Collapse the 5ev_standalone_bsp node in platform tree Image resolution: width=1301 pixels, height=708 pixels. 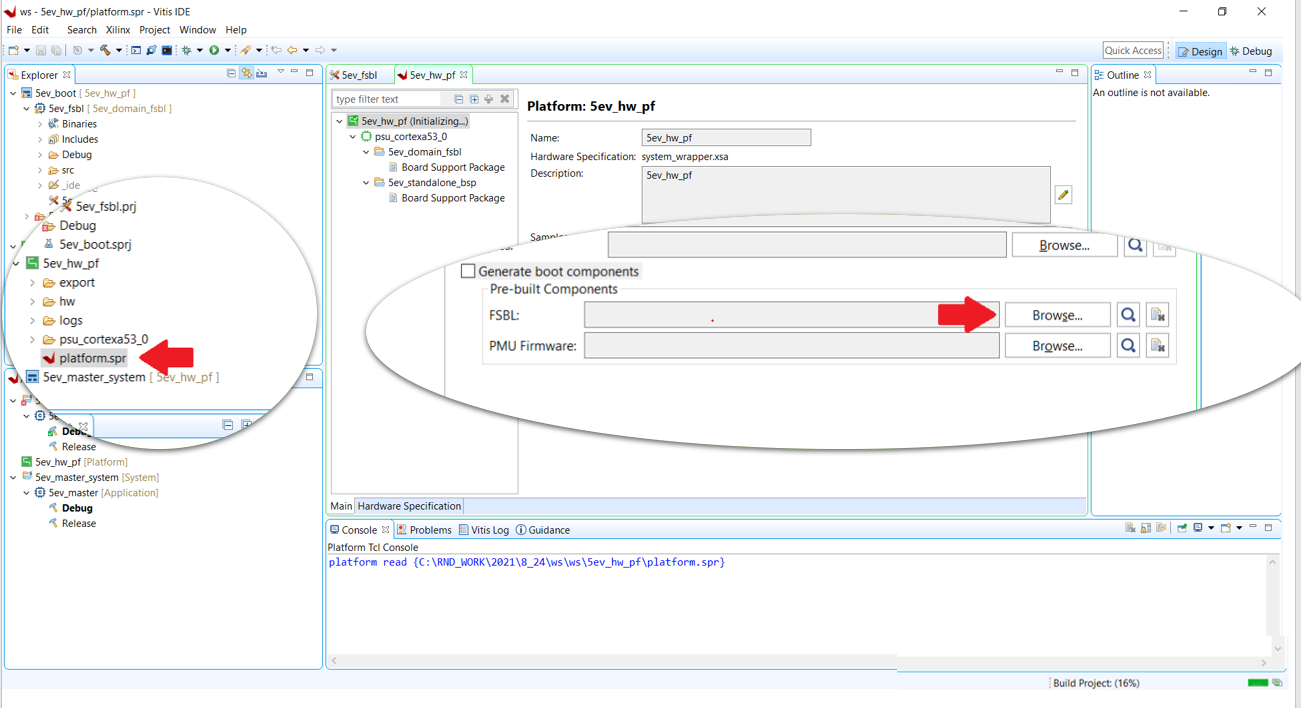366,183
